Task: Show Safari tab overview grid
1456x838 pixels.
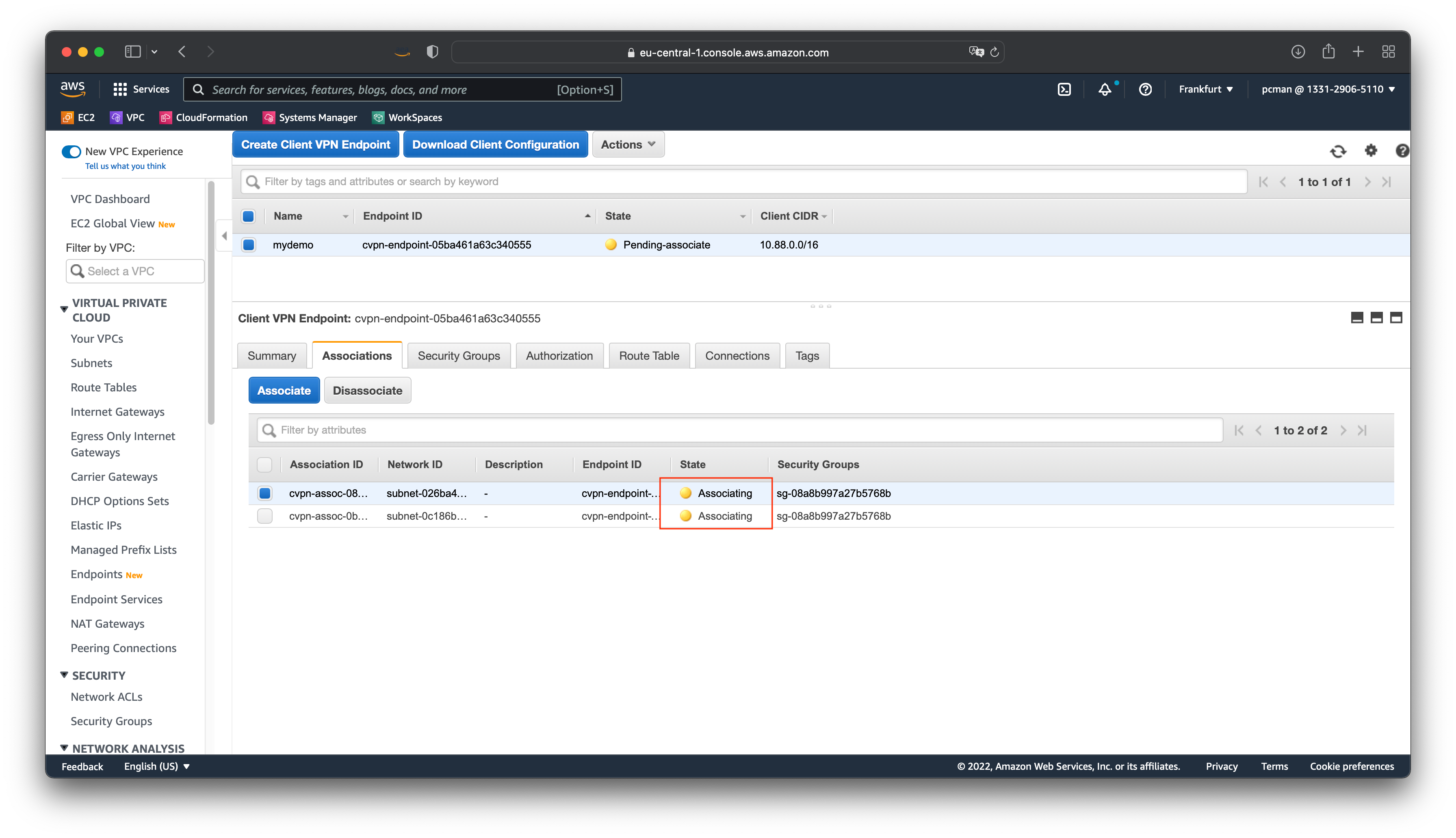Action: (x=1388, y=52)
